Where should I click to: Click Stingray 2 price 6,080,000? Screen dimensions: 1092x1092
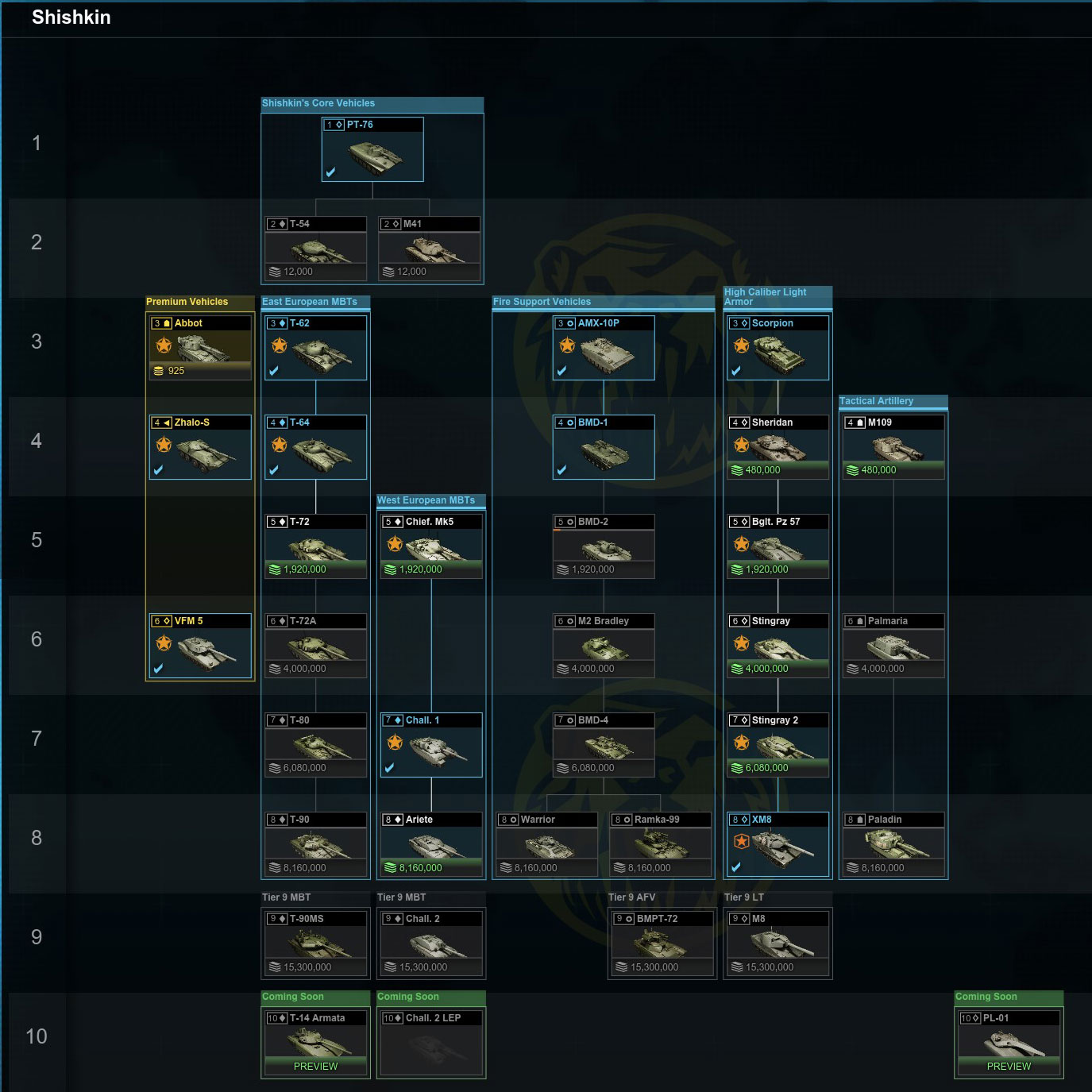[x=760, y=768]
